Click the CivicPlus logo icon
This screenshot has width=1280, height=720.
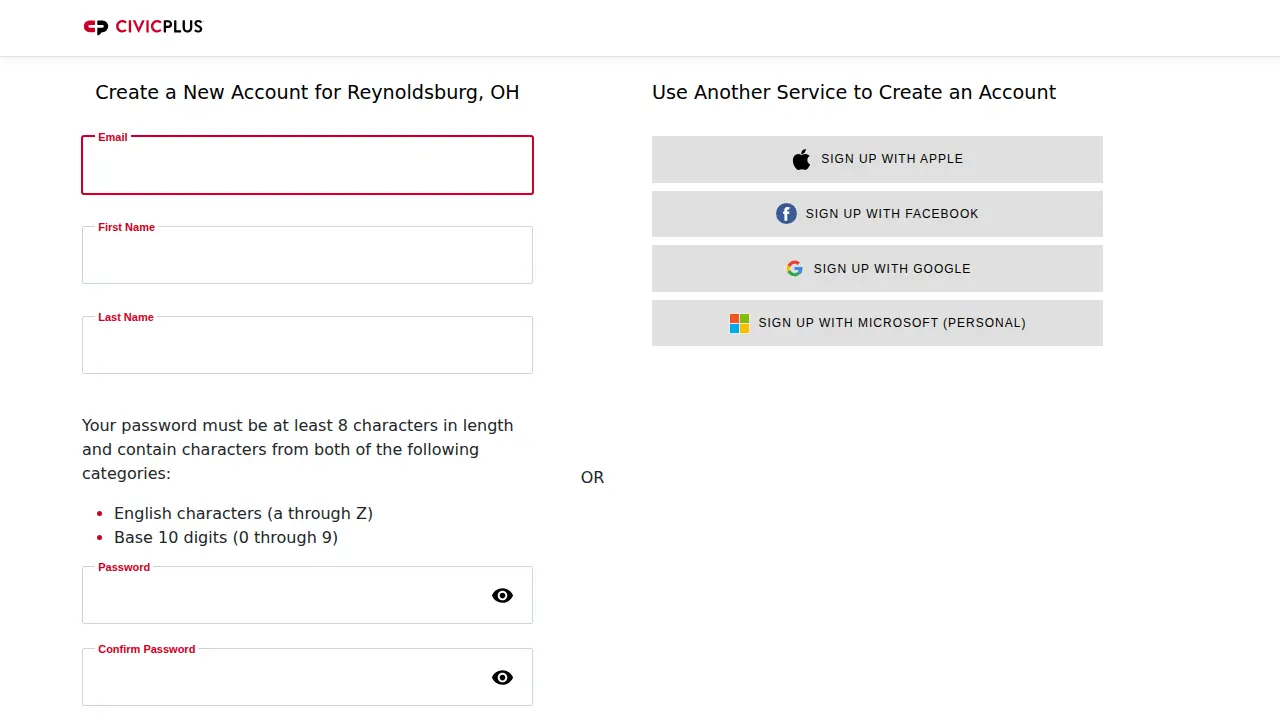95,27
